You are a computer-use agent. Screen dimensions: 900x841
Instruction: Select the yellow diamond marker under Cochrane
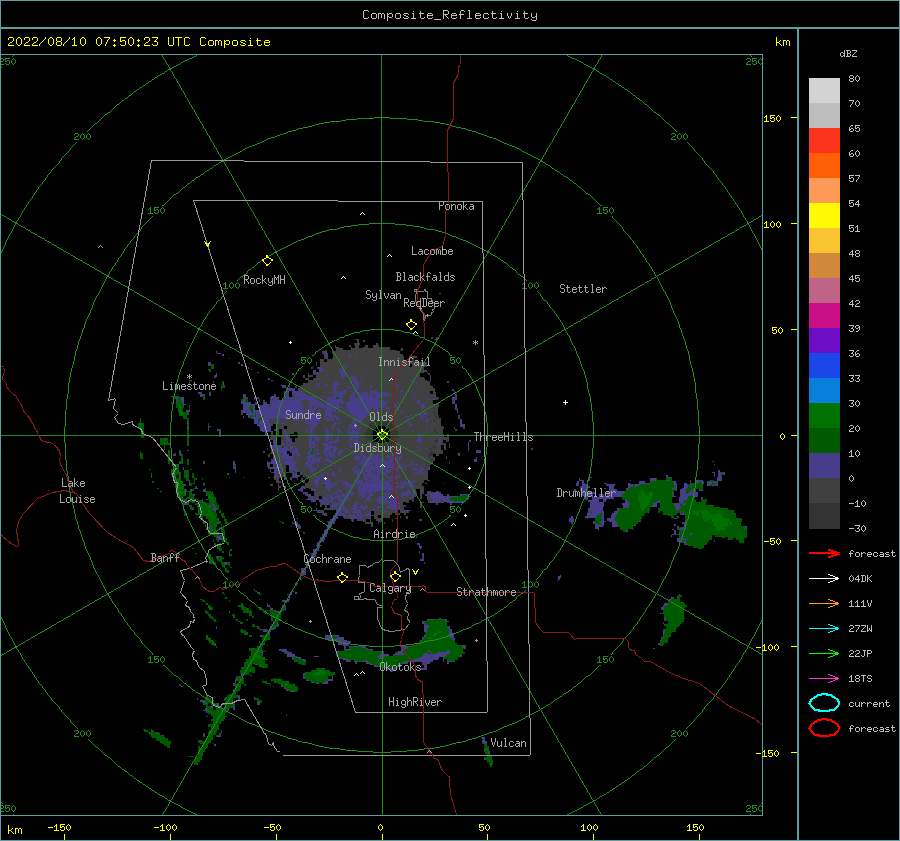343,578
